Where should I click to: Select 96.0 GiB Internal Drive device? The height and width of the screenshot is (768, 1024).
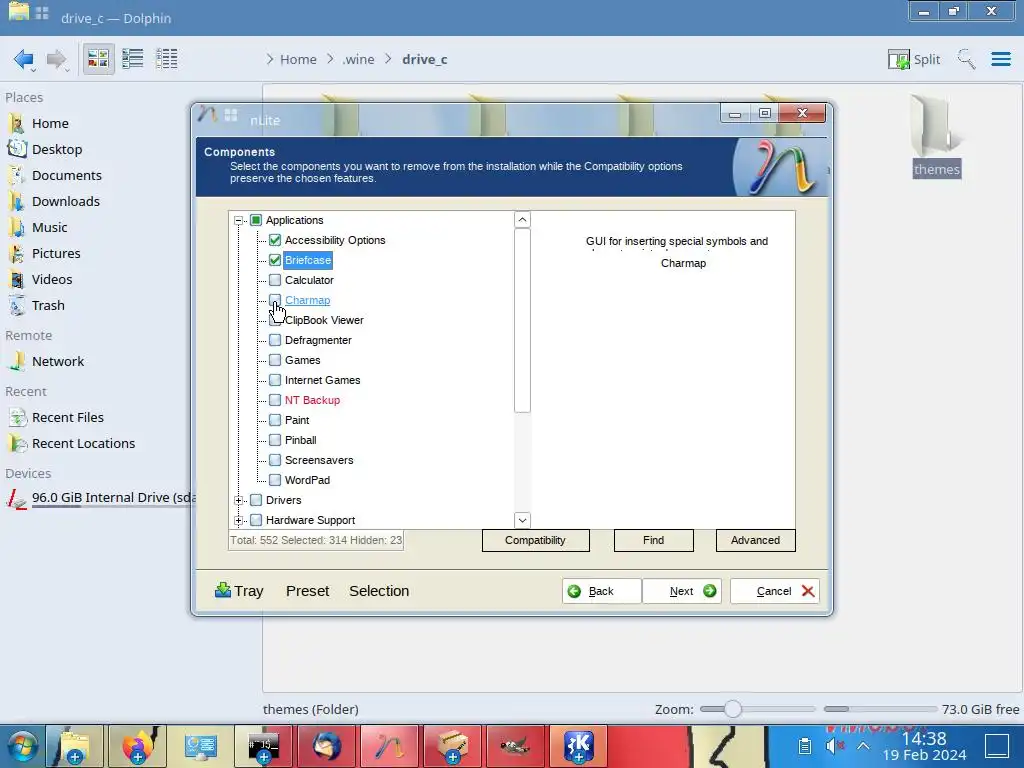point(101,498)
